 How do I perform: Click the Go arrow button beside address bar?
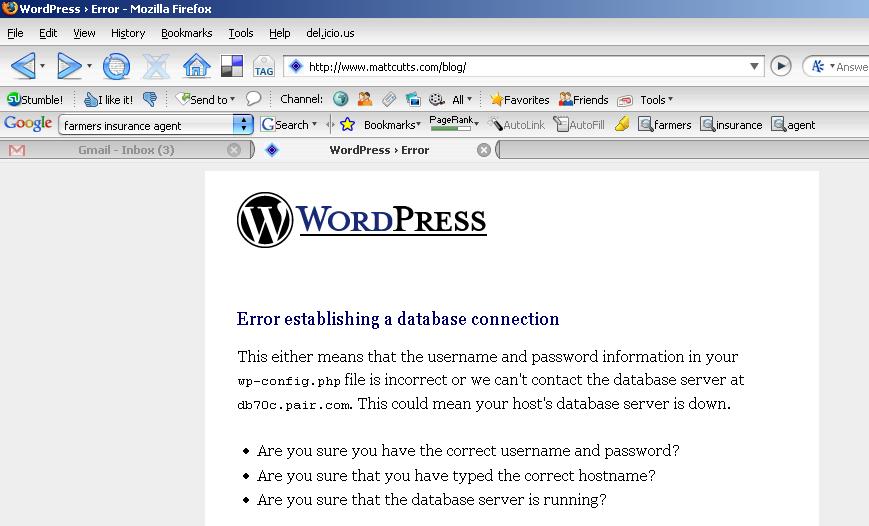(x=781, y=67)
